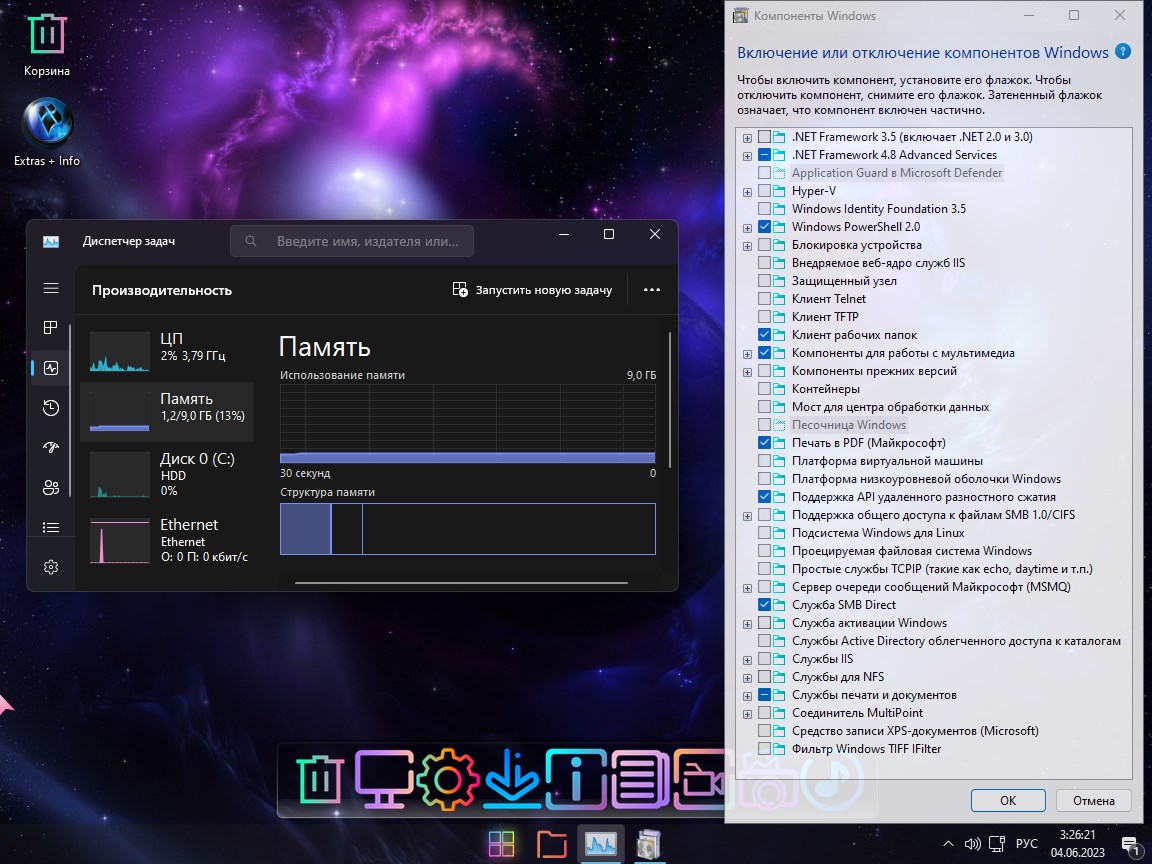Click the Task Manager search field
The width and height of the screenshot is (1152, 864).
pos(352,241)
